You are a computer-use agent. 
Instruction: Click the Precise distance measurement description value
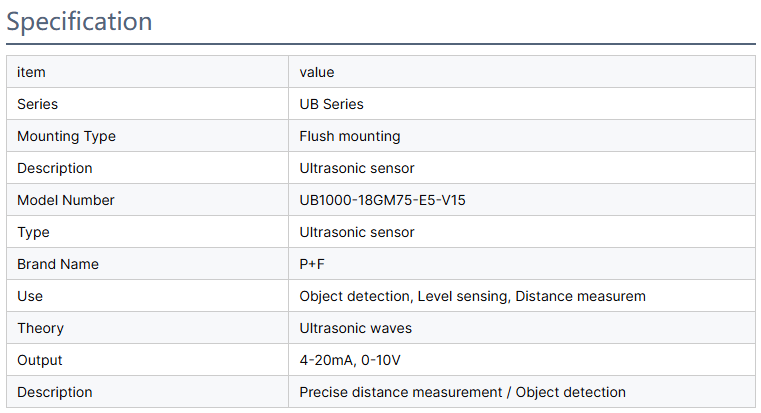tap(462, 392)
